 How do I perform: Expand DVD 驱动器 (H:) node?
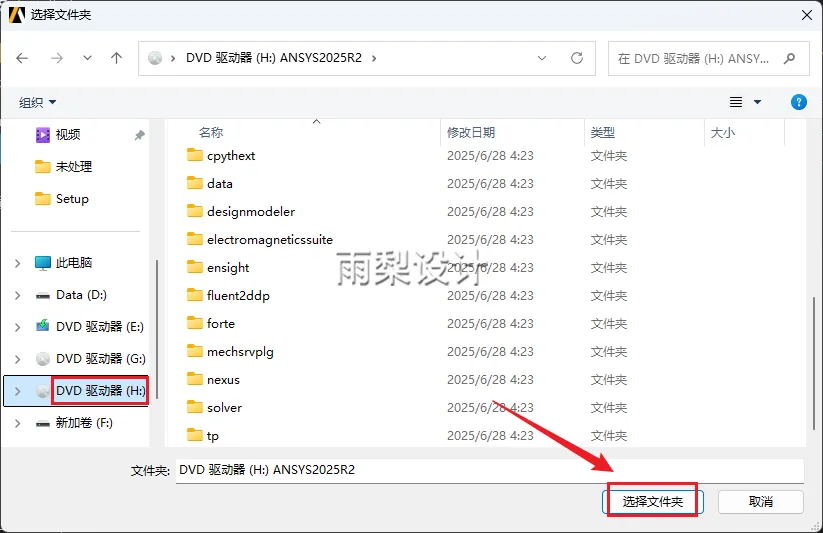pyautogui.click(x=17, y=391)
